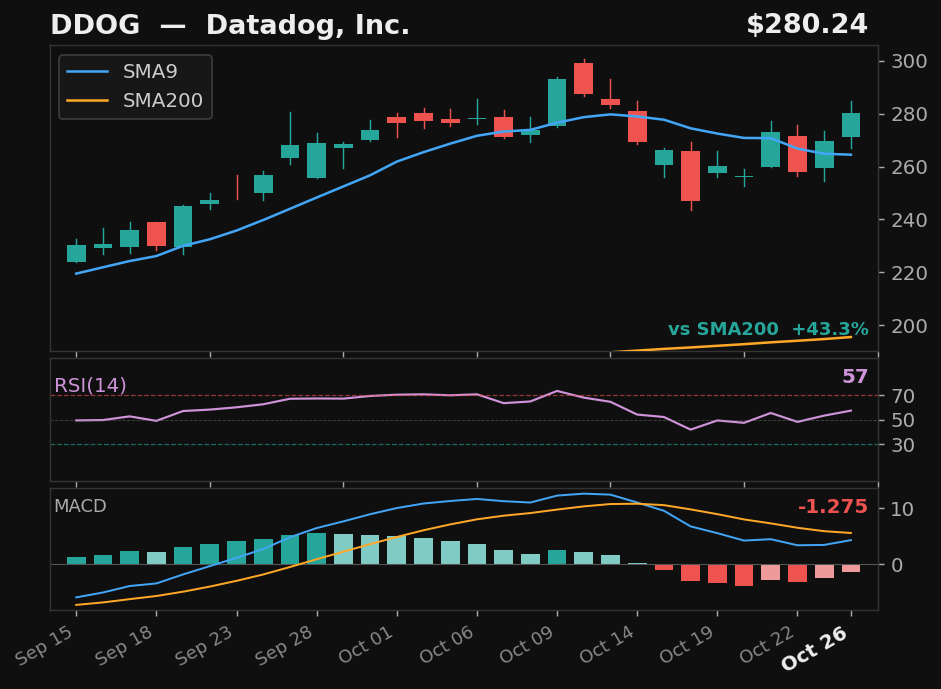Click the MACD 0 axis label
Viewport: 941px width, 689px height.
coord(897,565)
